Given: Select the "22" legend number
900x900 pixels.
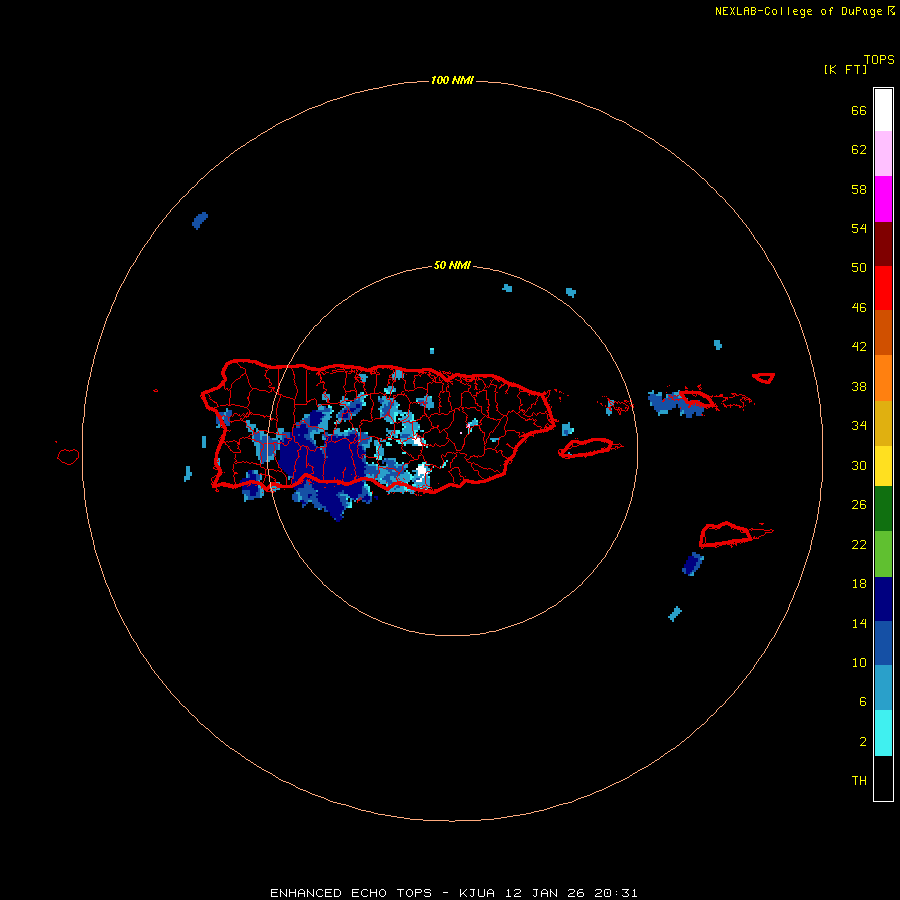Looking at the screenshot, I should pos(859,544).
